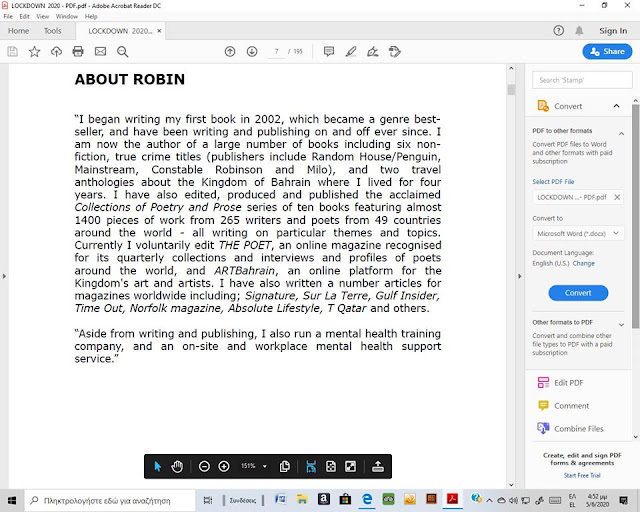Viewport: 640px width, 512px height.
Task: Zoom in with the plus icon
Action: coord(224,466)
